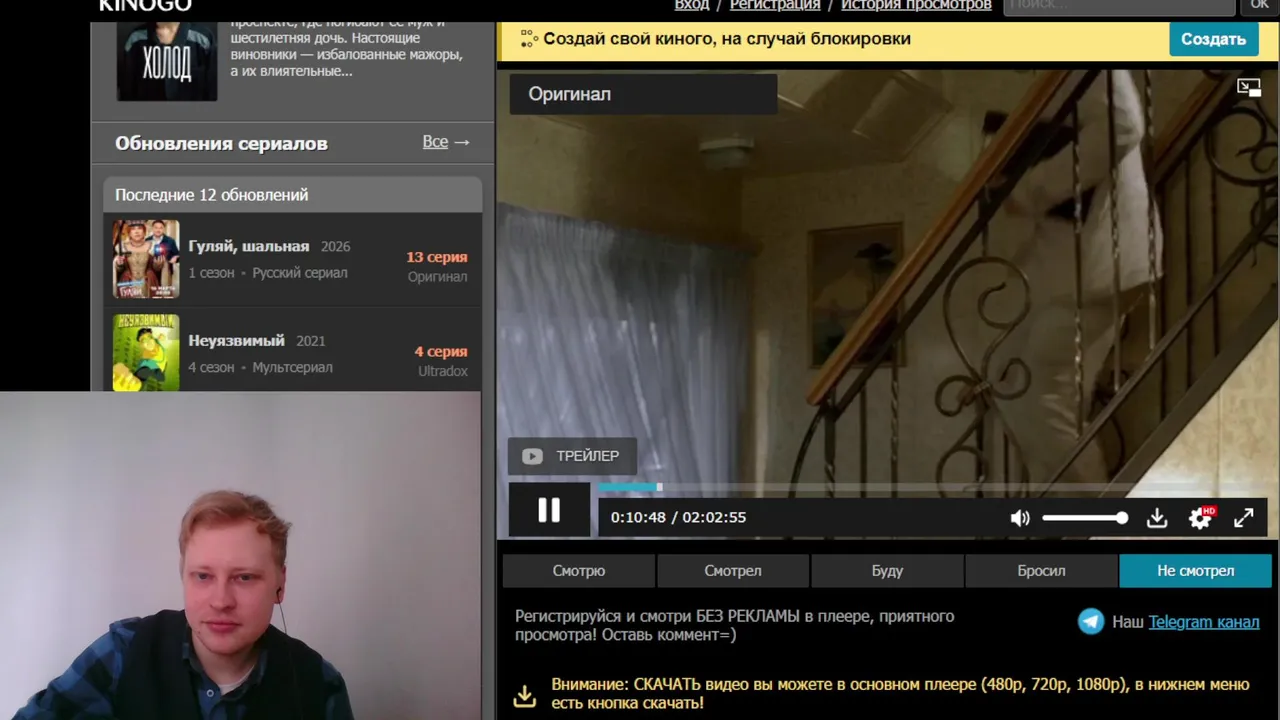Click the playback time 0:10:48 display
Image resolution: width=1280 pixels, height=720 pixels.
tap(638, 517)
